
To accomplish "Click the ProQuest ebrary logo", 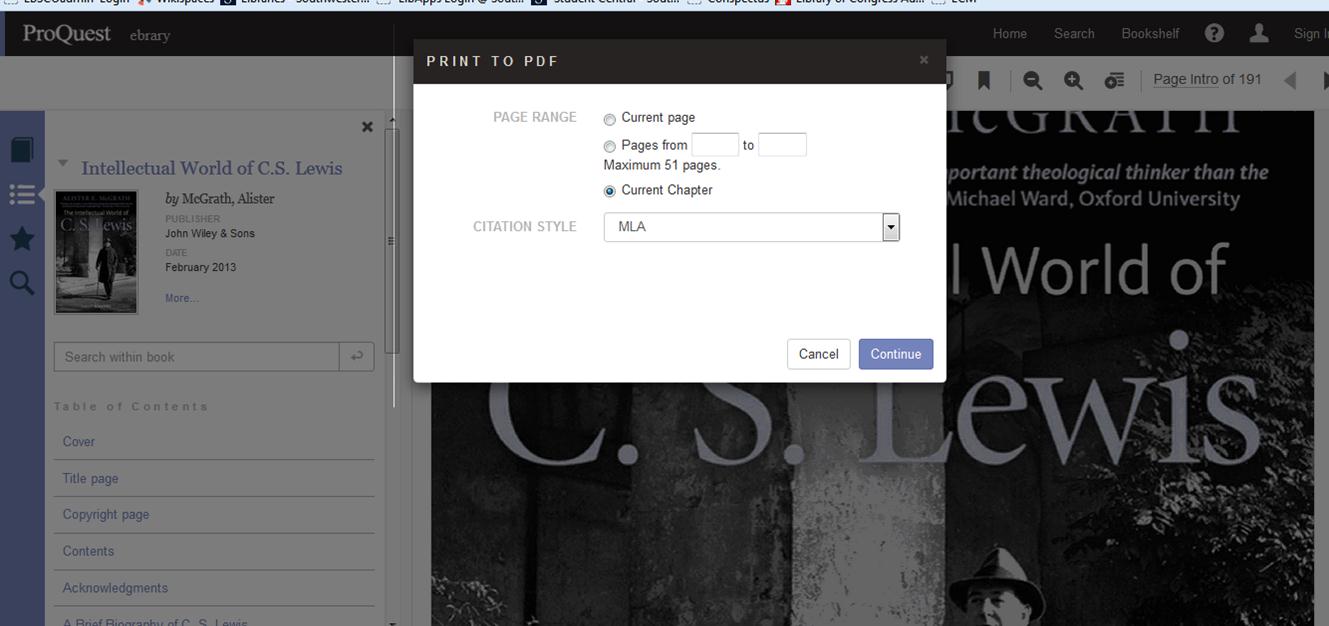I will coord(97,34).
